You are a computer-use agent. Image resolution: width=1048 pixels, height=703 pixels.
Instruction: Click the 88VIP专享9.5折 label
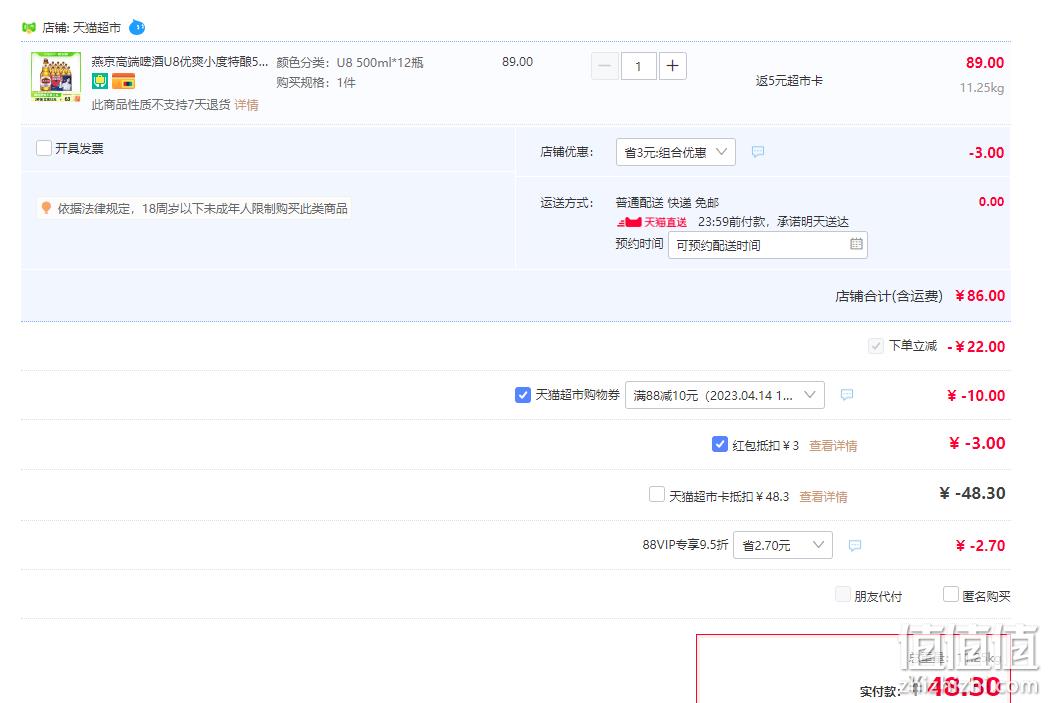click(685, 545)
